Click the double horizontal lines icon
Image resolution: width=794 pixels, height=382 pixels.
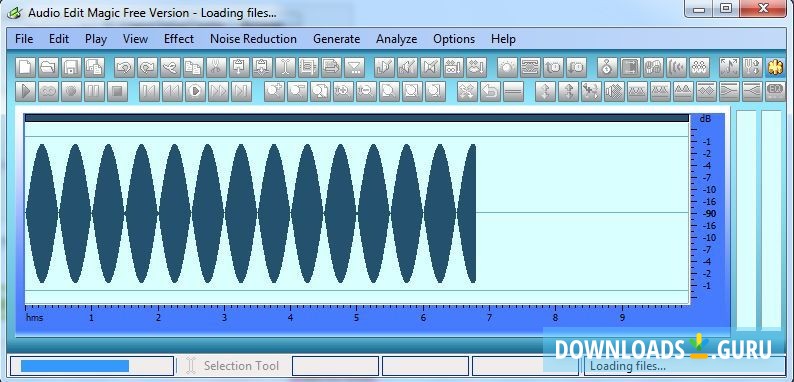click(x=513, y=92)
